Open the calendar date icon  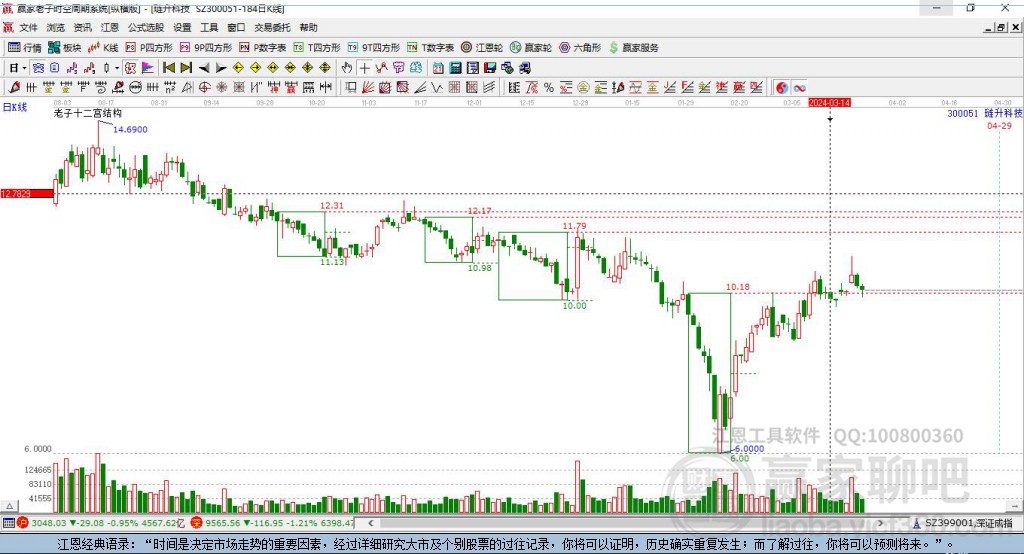point(438,68)
